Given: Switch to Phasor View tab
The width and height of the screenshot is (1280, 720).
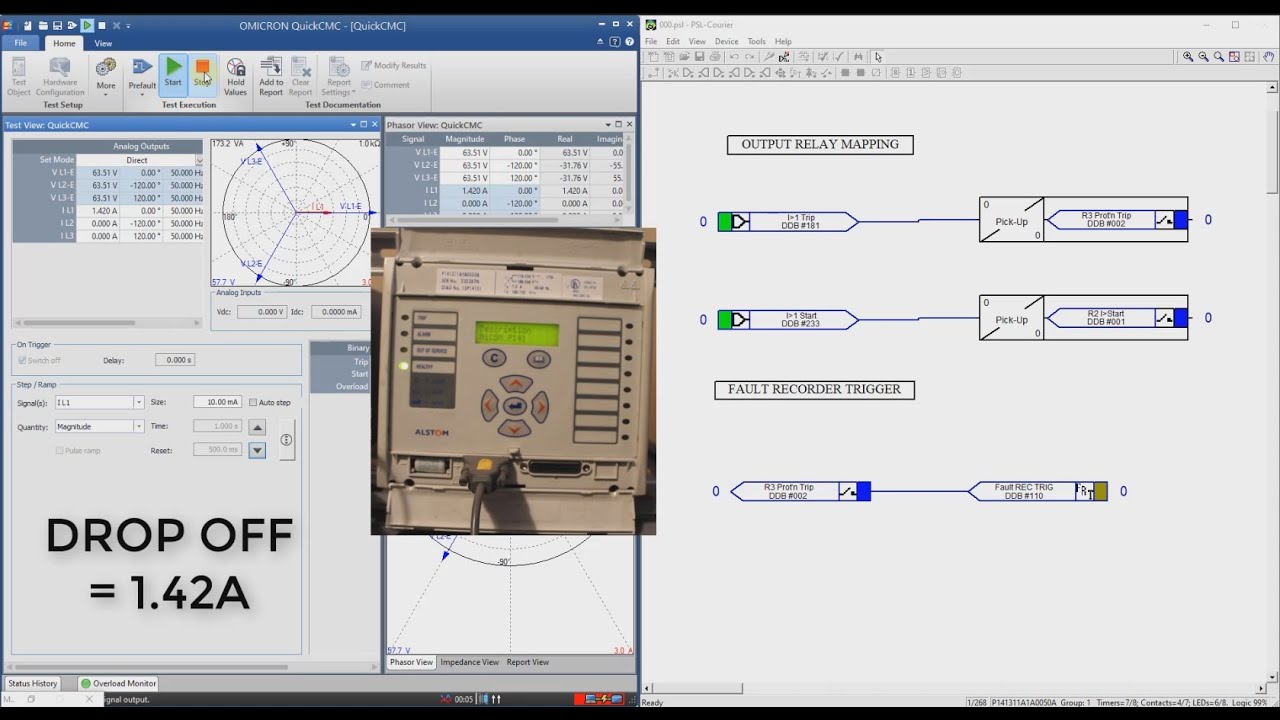Looking at the screenshot, I should 411,662.
